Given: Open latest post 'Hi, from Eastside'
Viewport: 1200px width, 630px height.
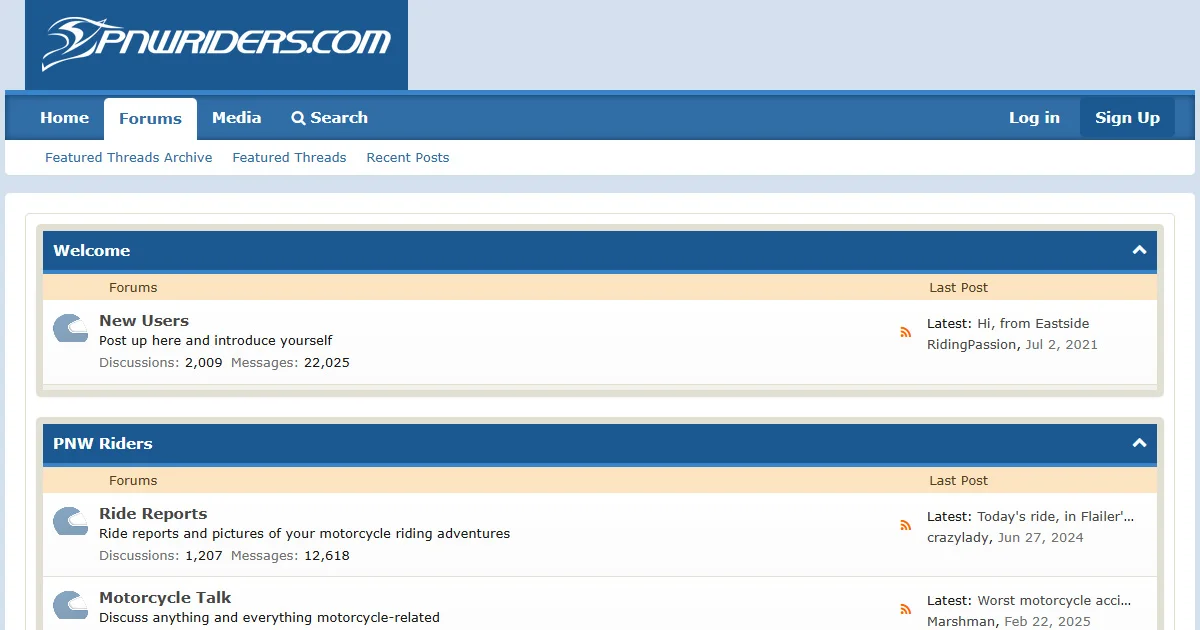Looking at the screenshot, I should coord(1032,324).
